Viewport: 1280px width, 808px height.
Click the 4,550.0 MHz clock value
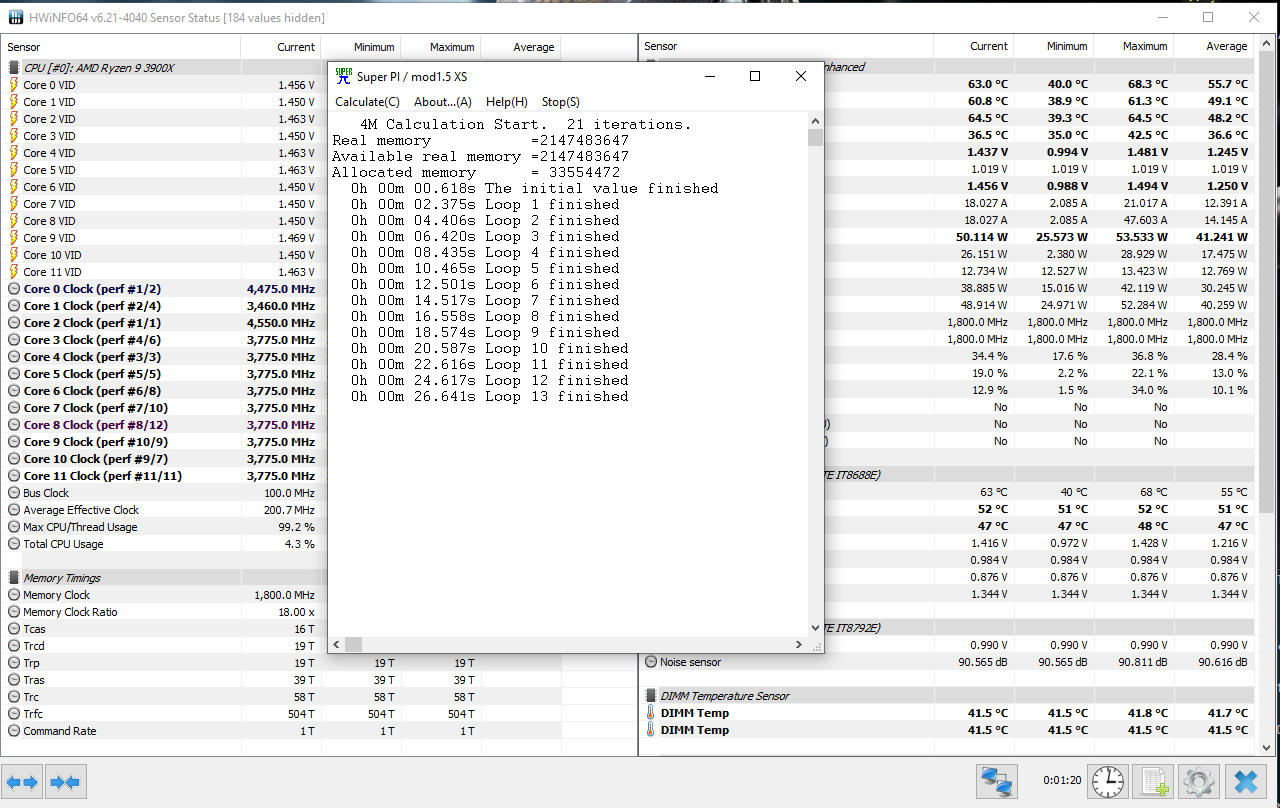point(281,323)
